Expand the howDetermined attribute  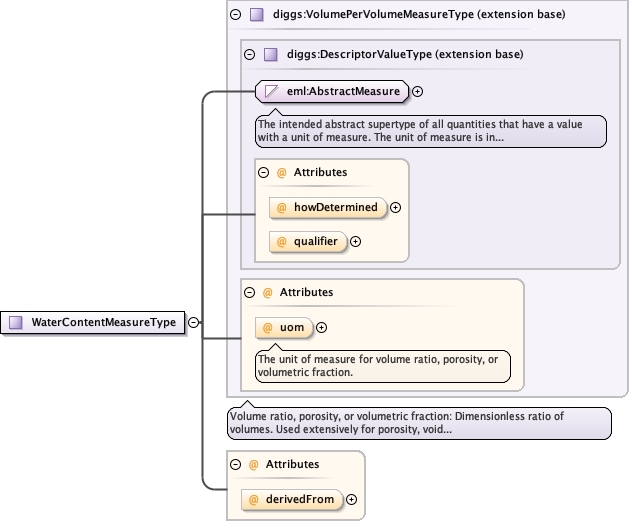(x=395, y=208)
